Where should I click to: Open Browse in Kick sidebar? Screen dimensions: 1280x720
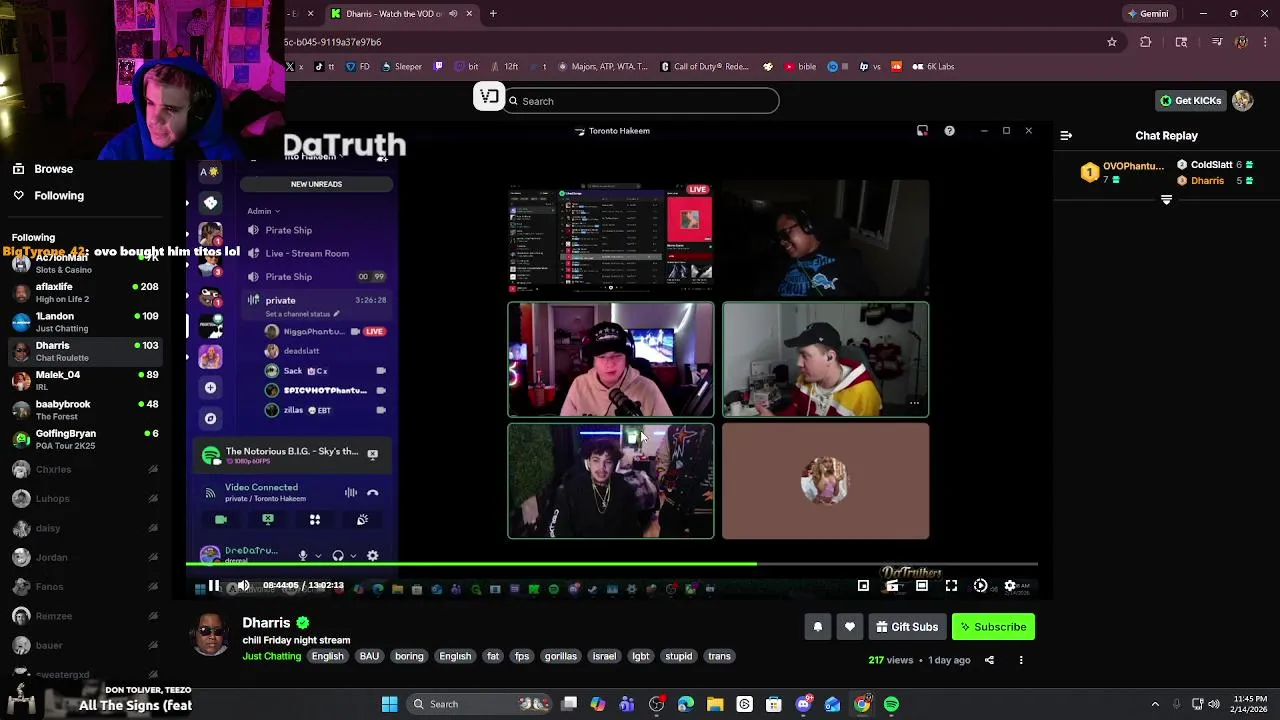(53, 169)
